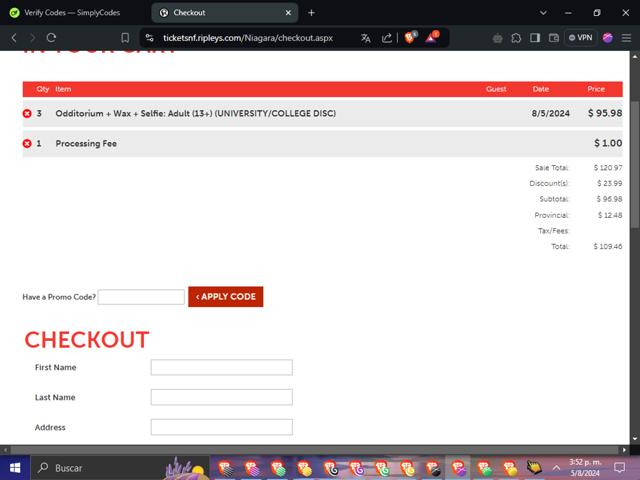Click the vertical scrollbar thumb

635,164
